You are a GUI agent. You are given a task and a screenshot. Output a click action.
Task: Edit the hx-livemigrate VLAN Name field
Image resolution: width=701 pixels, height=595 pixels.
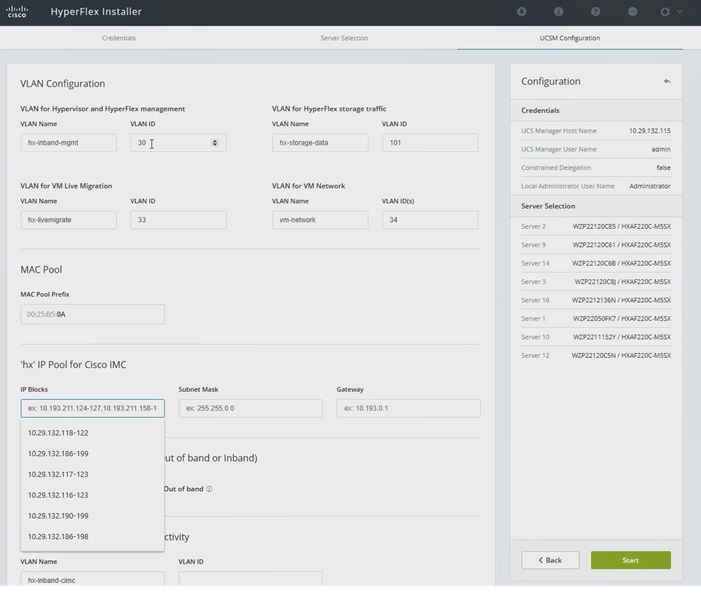68,220
